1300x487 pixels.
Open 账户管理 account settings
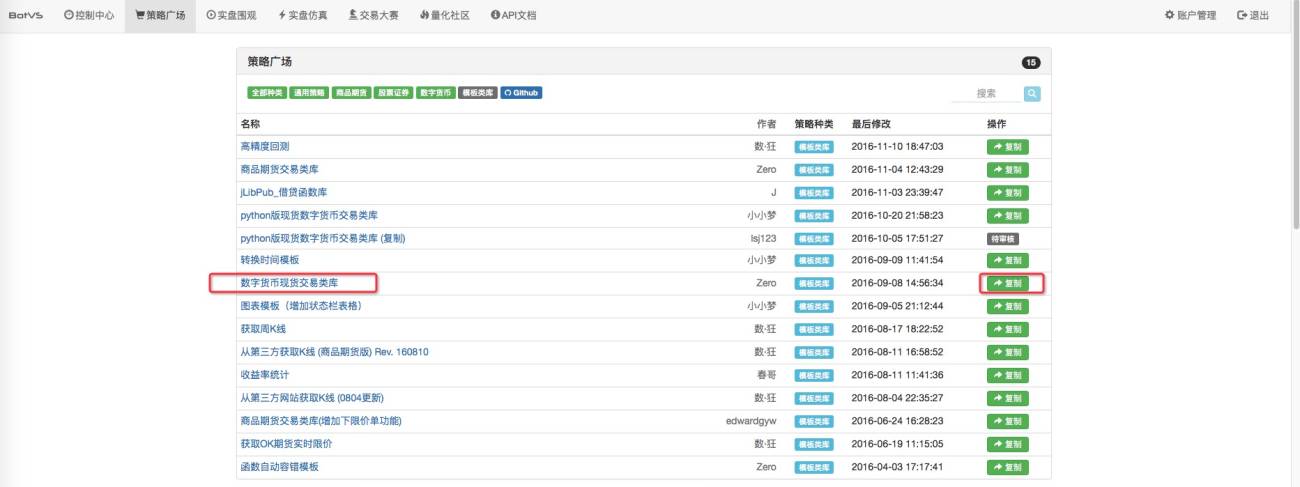(x=1190, y=16)
